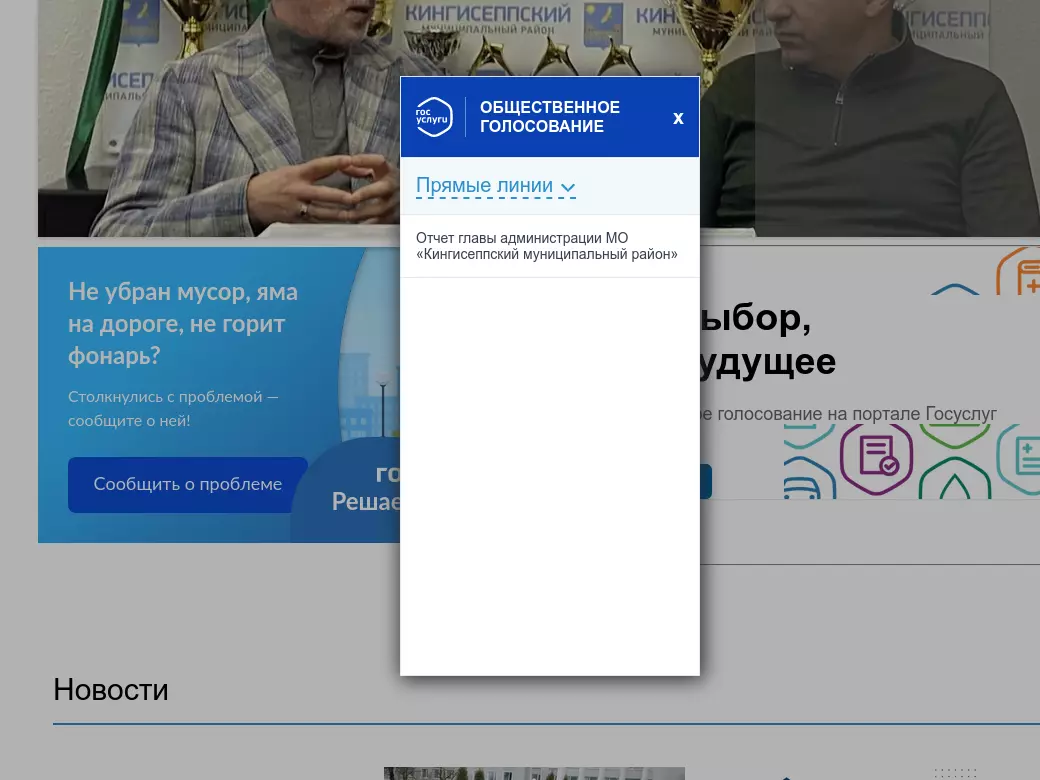Click the 'Не убран мусор, яма на дороге' headline
Screen dimensions: 1040x780
tap(183, 324)
